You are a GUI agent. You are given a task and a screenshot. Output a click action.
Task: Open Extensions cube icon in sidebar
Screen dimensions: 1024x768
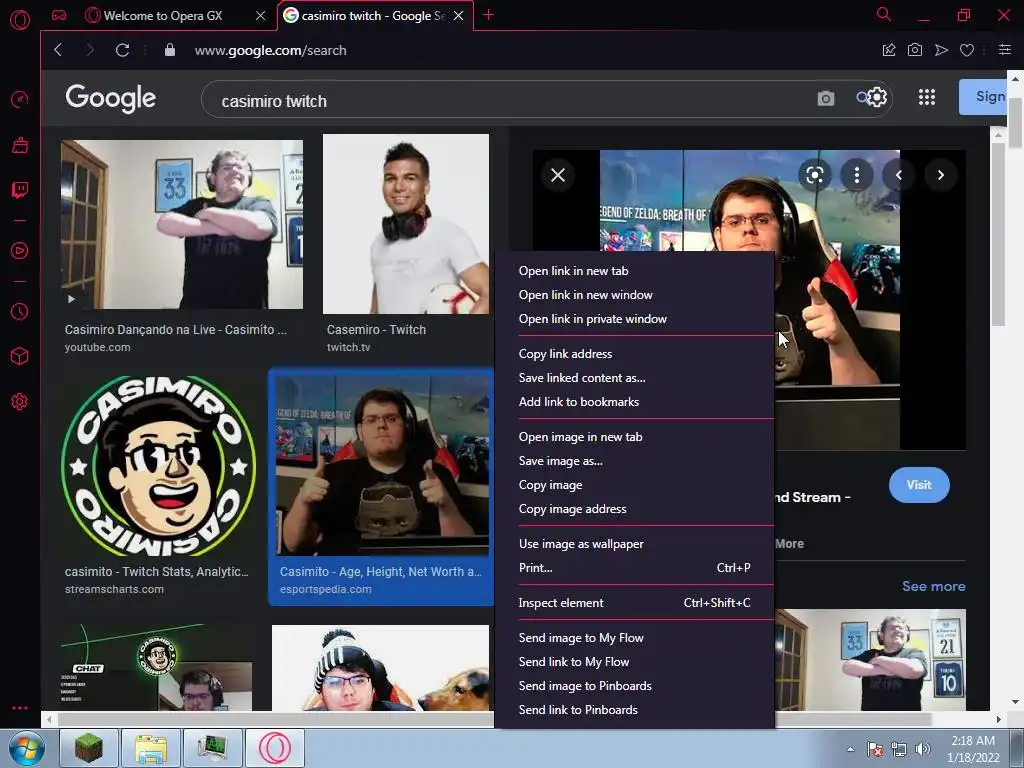[x=20, y=356]
